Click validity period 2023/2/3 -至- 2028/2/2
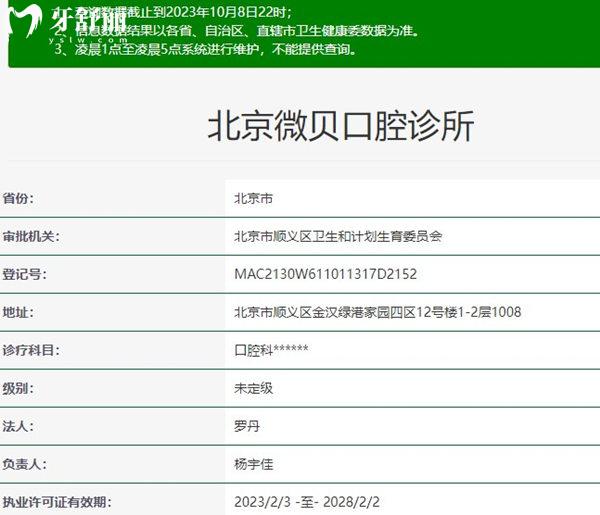Viewport: 600px width, 515px height. [x=307, y=502]
